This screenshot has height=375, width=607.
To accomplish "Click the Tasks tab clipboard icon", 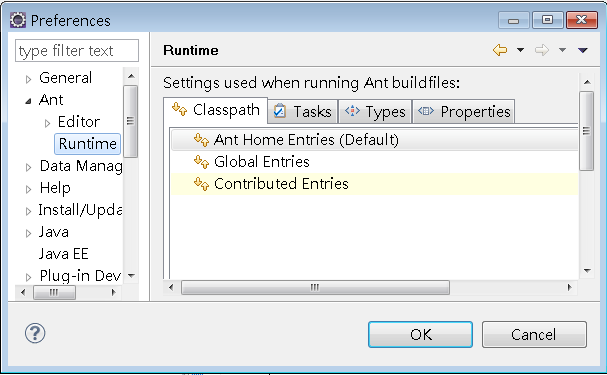I will [x=279, y=111].
